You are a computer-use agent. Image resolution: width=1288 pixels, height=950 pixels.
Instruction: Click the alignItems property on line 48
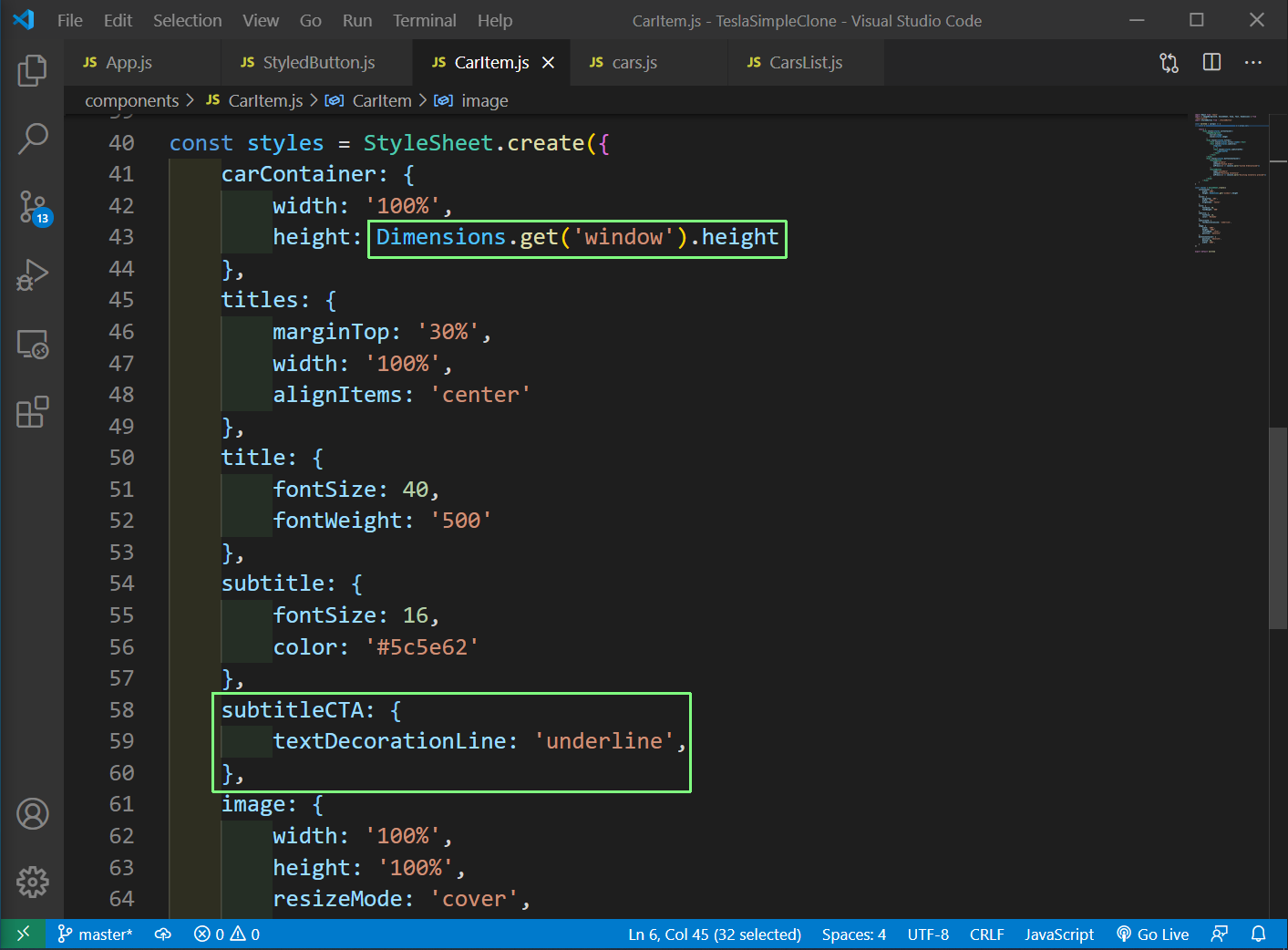point(337,395)
